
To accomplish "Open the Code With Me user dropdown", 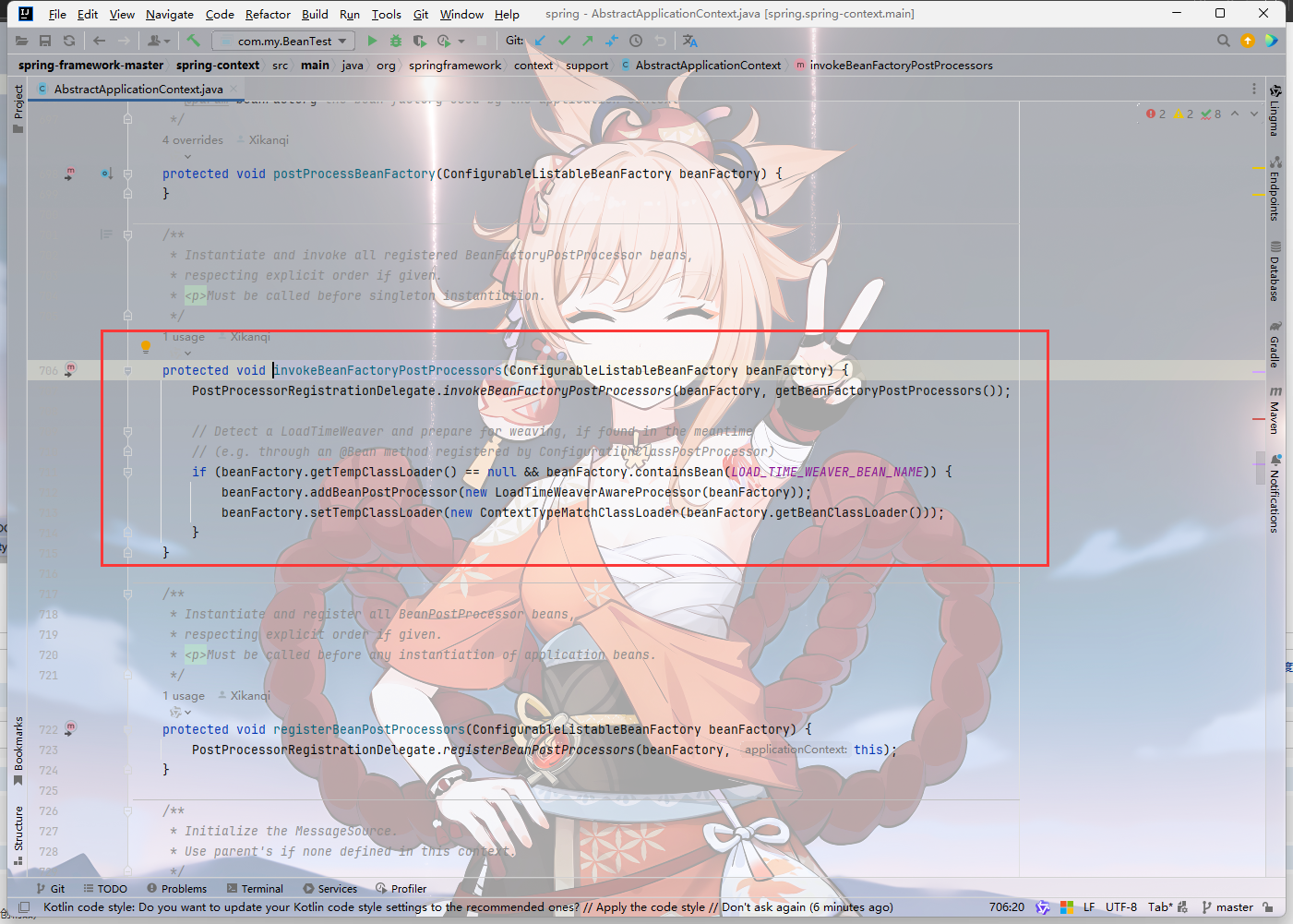I will point(159,41).
